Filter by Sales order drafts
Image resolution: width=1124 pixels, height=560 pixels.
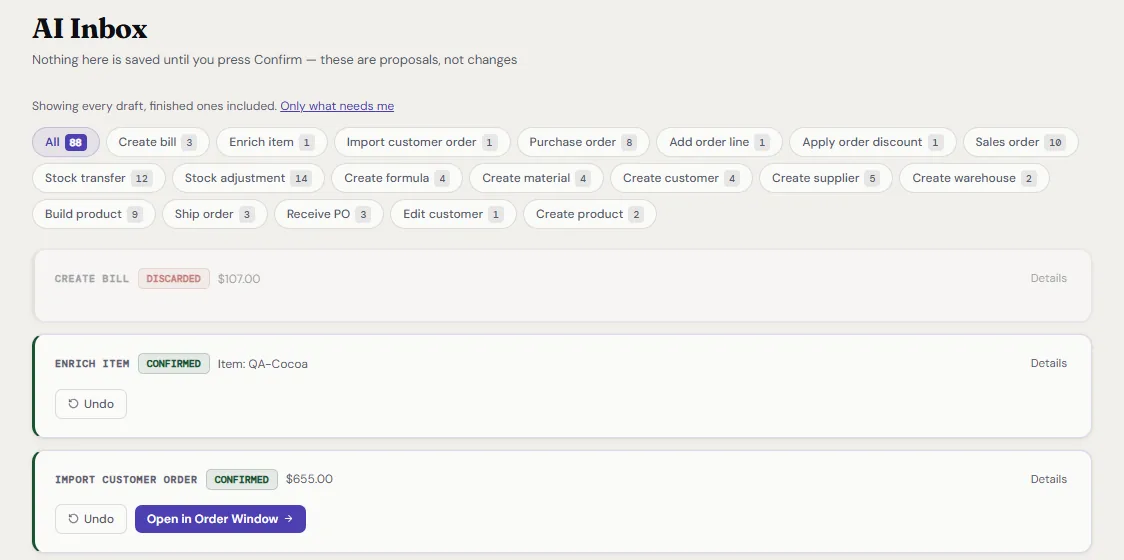tap(1020, 142)
